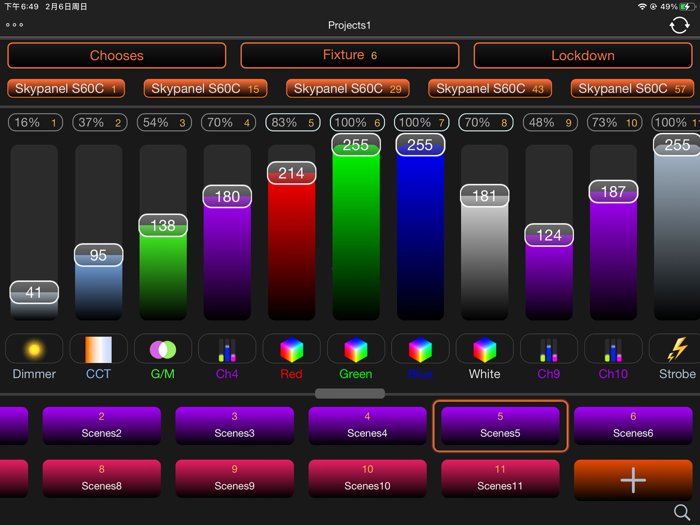Image resolution: width=700 pixels, height=525 pixels.
Task: Tap the G/M overlapping circles icon
Action: [163, 350]
